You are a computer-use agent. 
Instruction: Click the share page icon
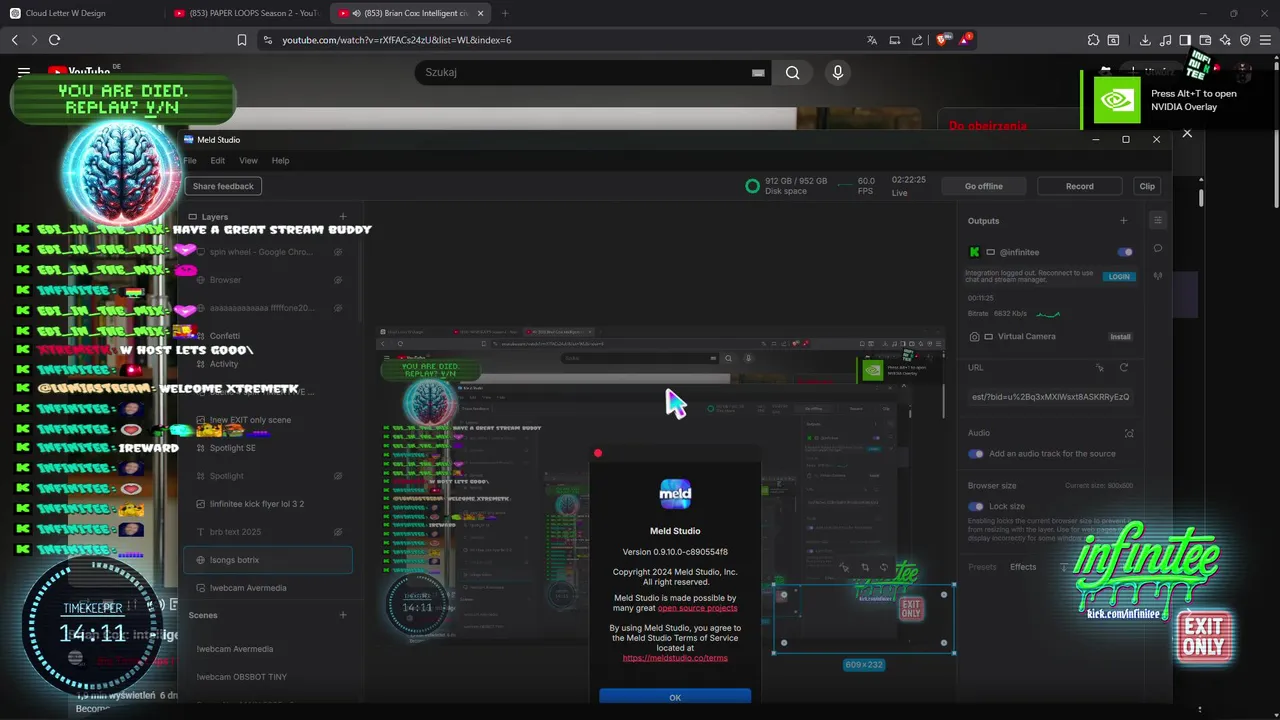(917, 40)
